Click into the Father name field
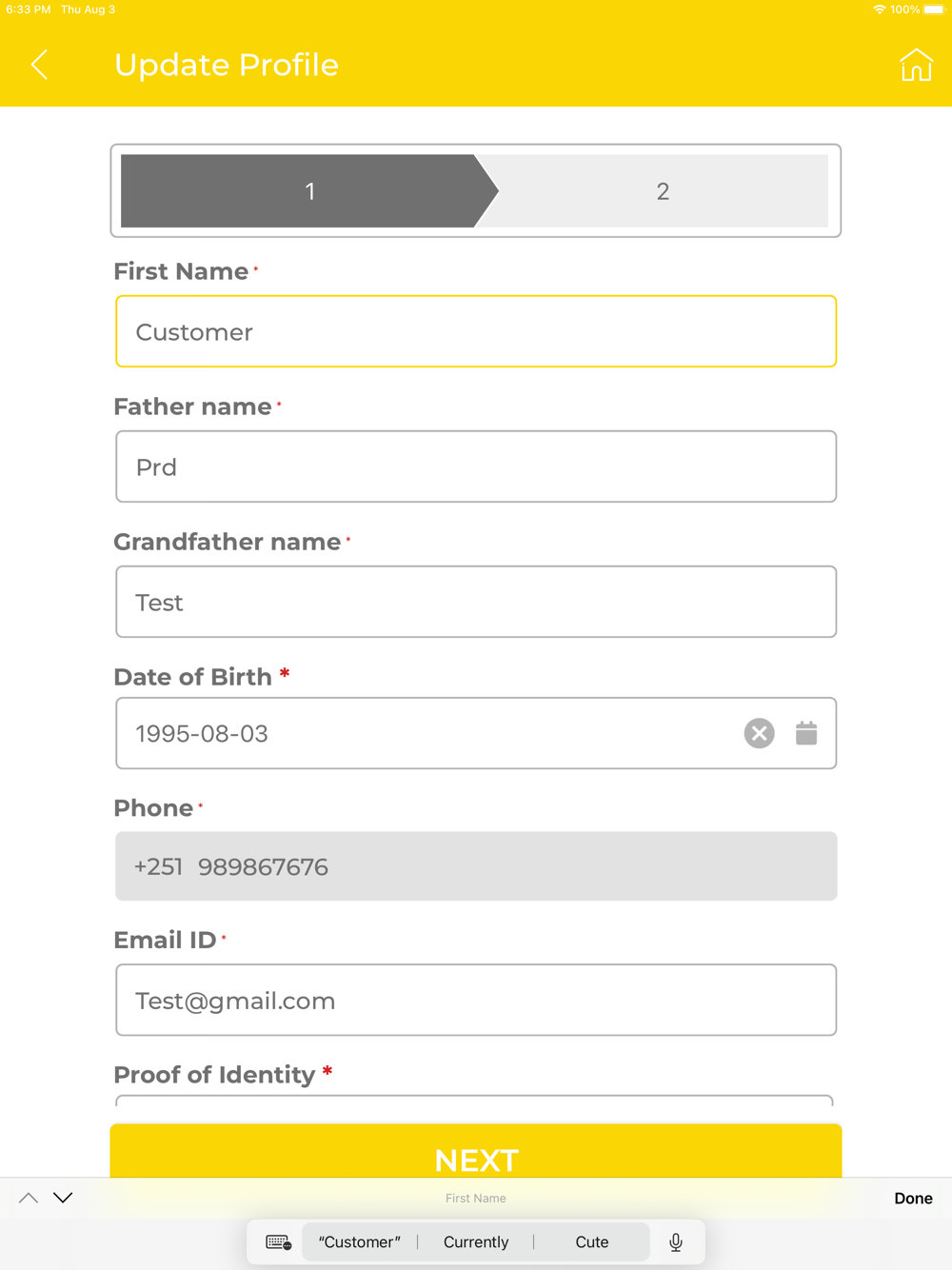This screenshot has height=1270, width=952. (476, 467)
